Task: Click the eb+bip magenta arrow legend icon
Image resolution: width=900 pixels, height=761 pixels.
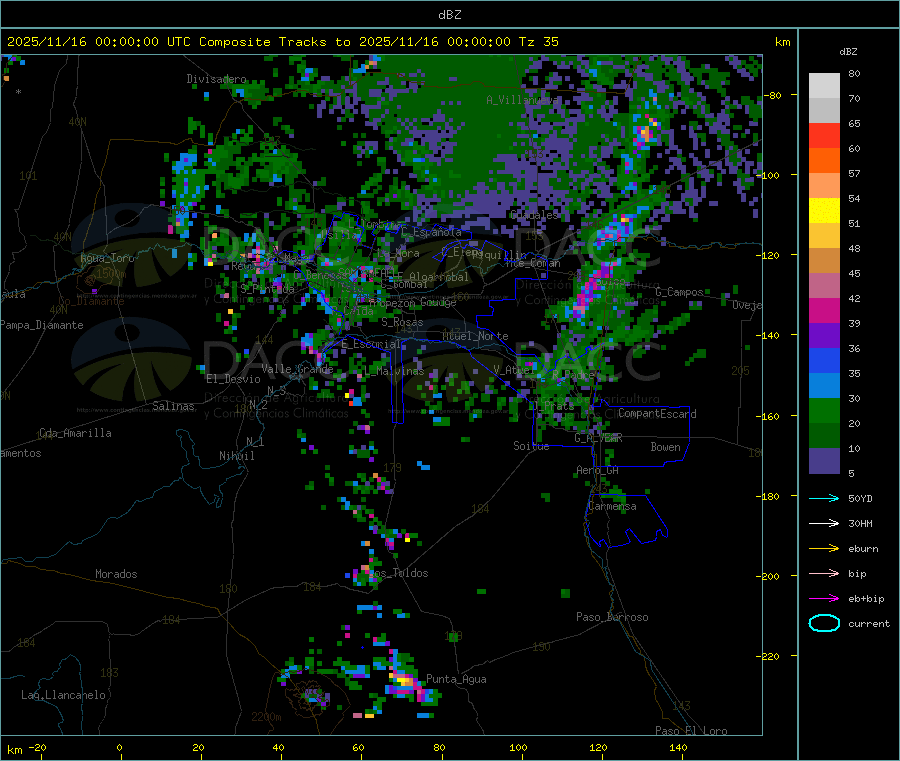Action: point(824,598)
